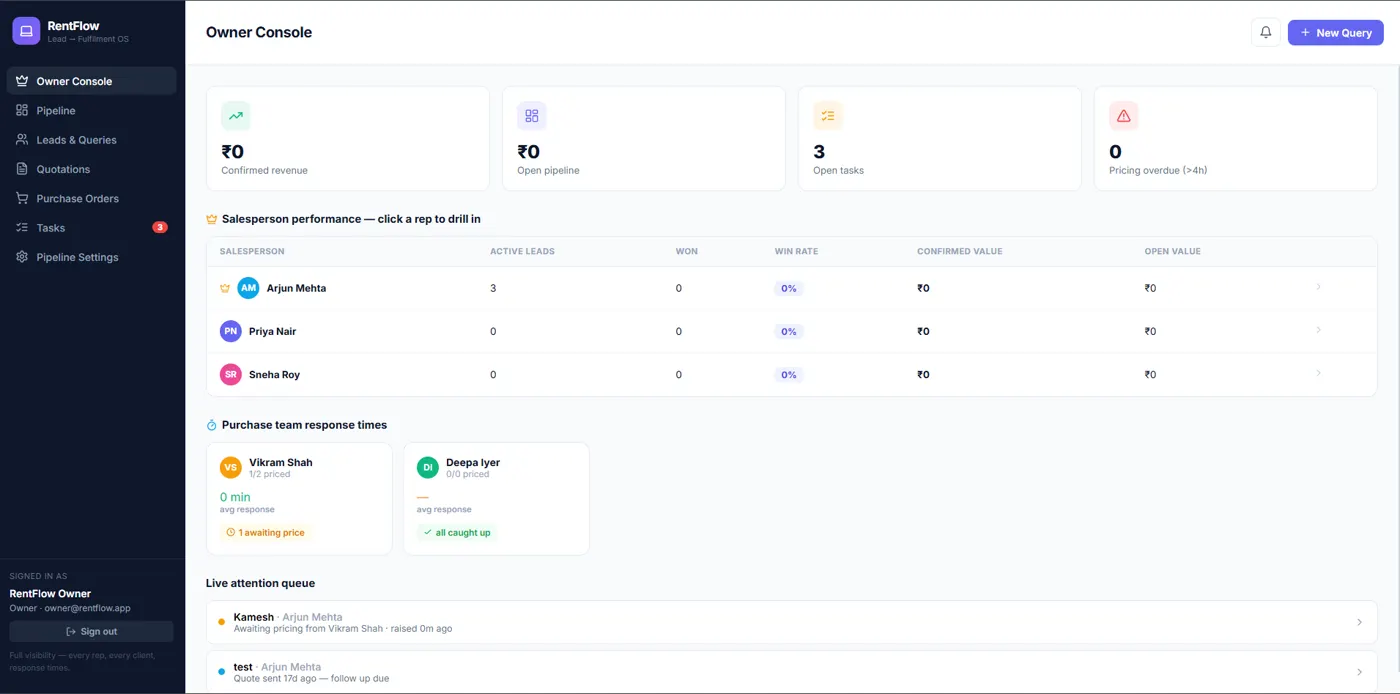Navigate to Leads & Queries

[91, 140]
